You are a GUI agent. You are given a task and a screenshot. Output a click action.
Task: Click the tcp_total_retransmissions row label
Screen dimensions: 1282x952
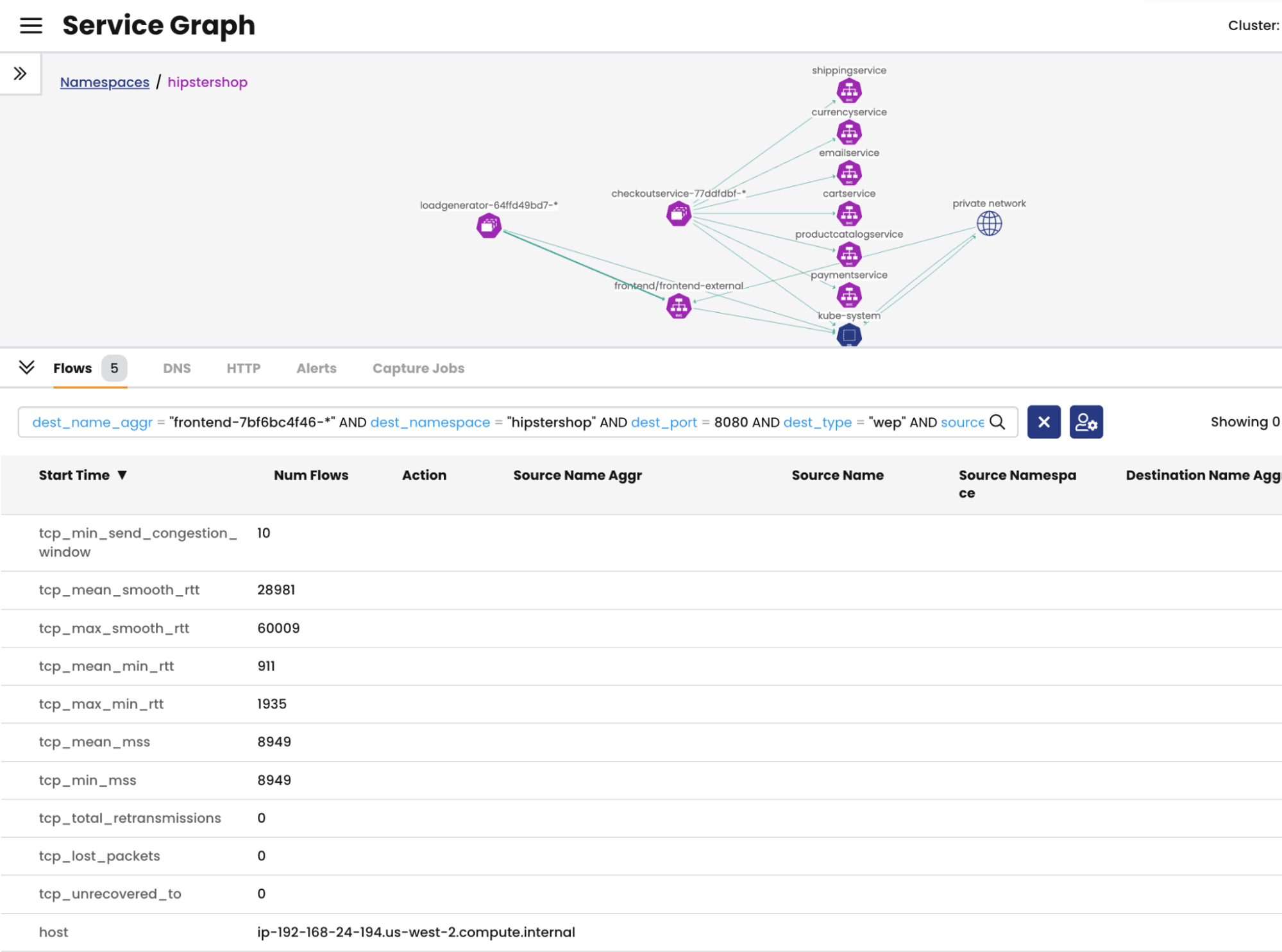[x=130, y=818]
